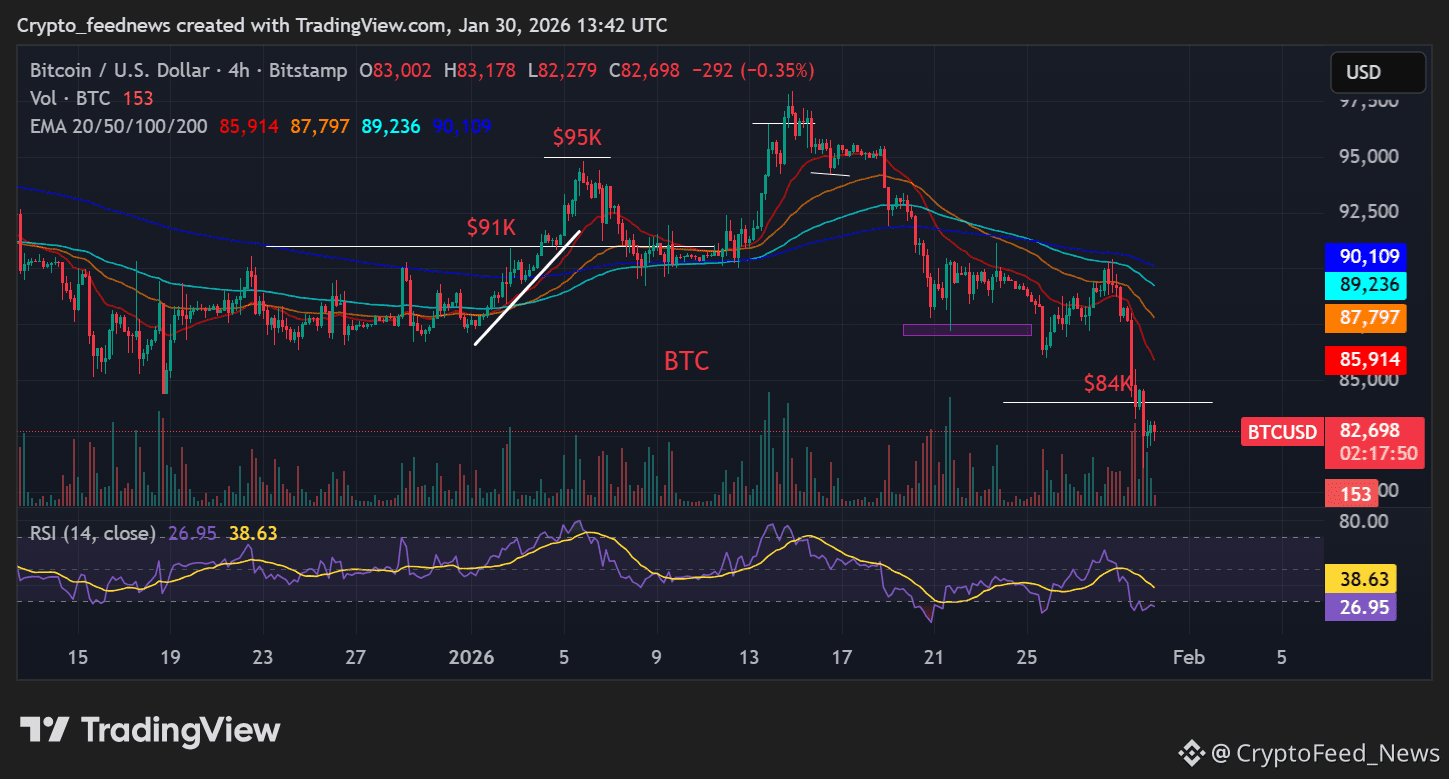1449x779 pixels.
Task: Click the cyan 89,236 price-axis label
Action: (1367, 286)
